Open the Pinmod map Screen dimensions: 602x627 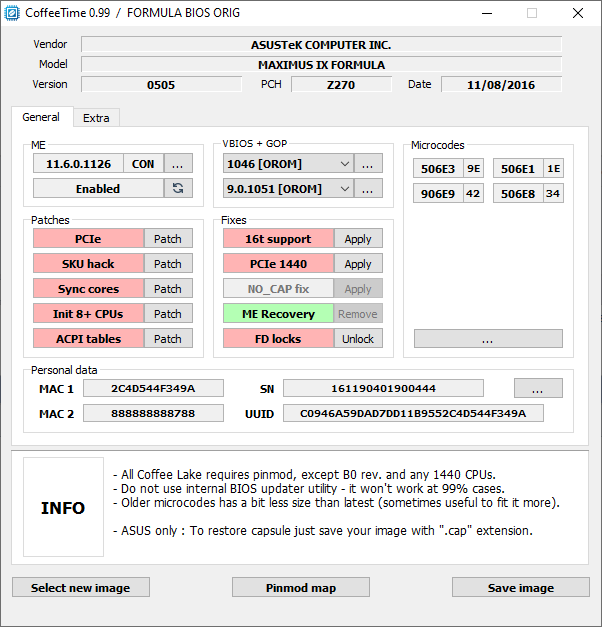coord(301,587)
